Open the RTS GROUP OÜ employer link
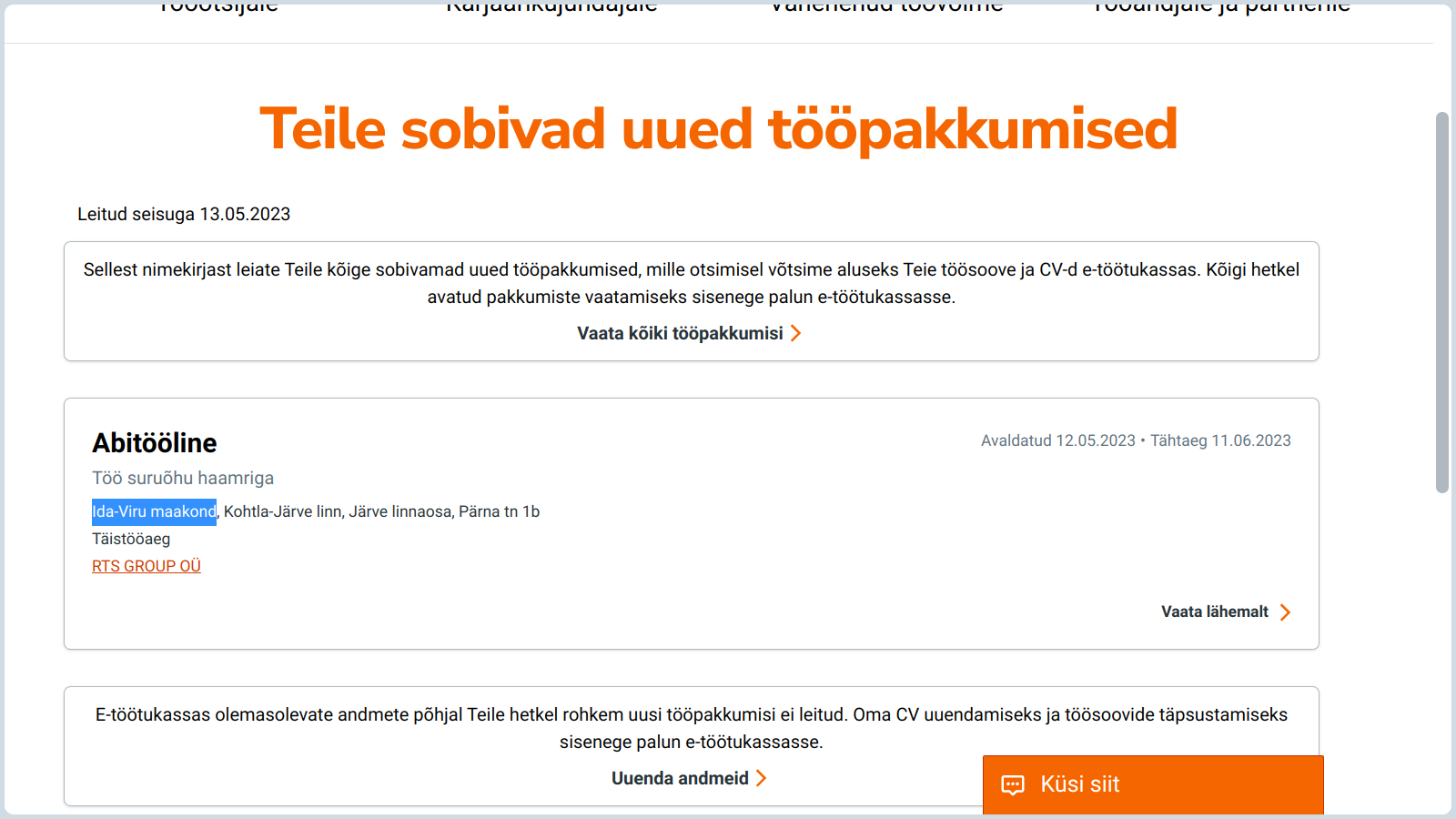 point(147,566)
